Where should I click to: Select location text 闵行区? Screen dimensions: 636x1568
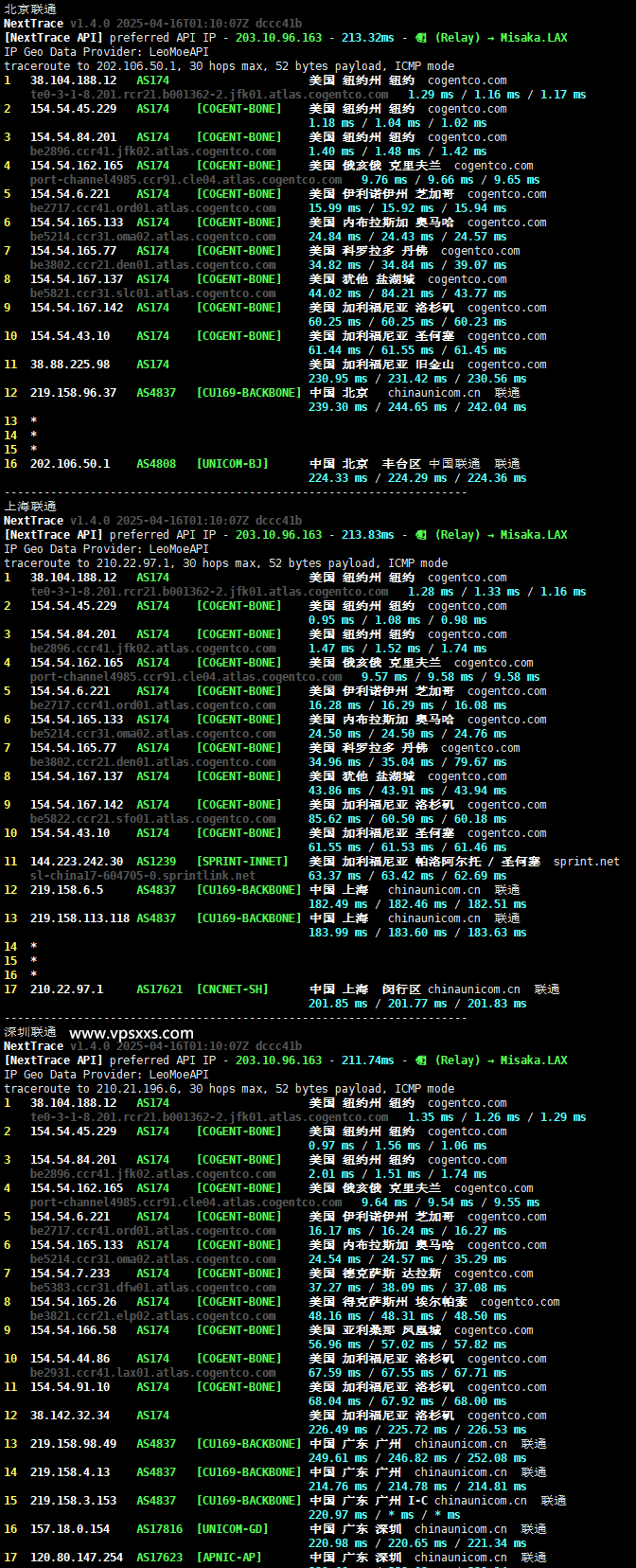[x=401, y=989]
